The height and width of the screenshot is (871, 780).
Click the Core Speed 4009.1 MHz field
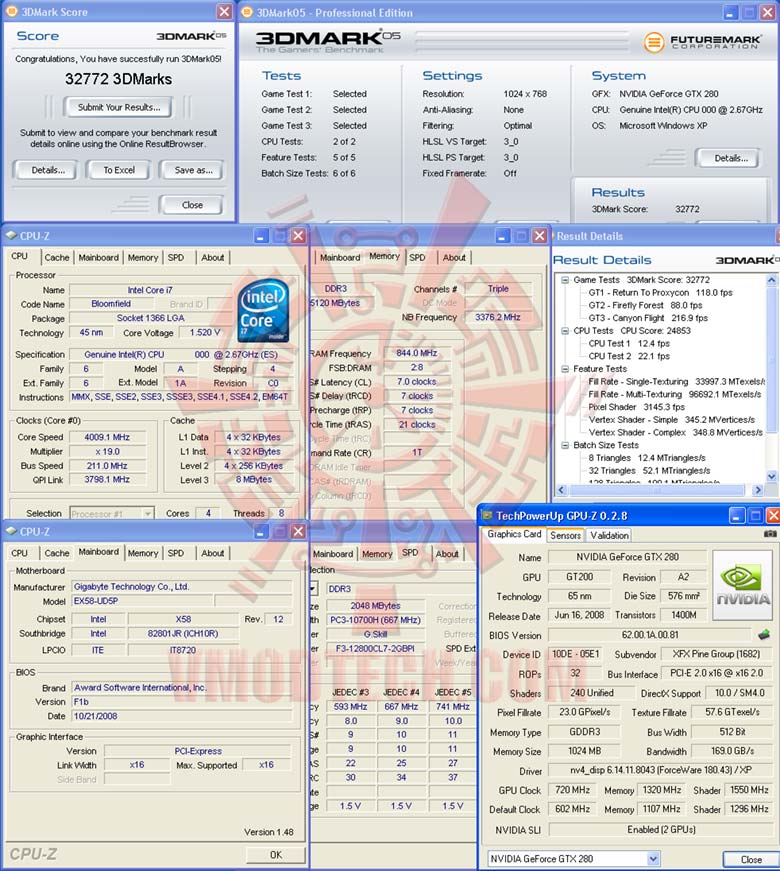click(x=107, y=437)
